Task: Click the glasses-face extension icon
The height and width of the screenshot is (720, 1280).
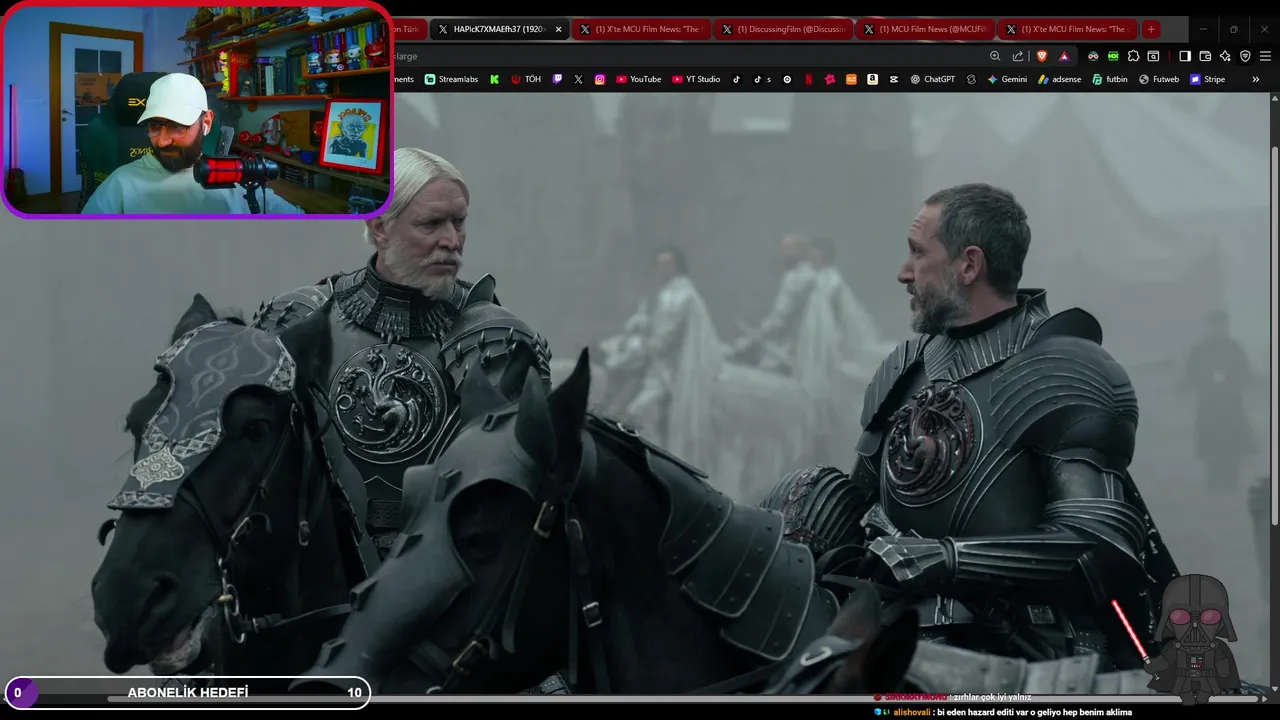Action: coord(1093,56)
